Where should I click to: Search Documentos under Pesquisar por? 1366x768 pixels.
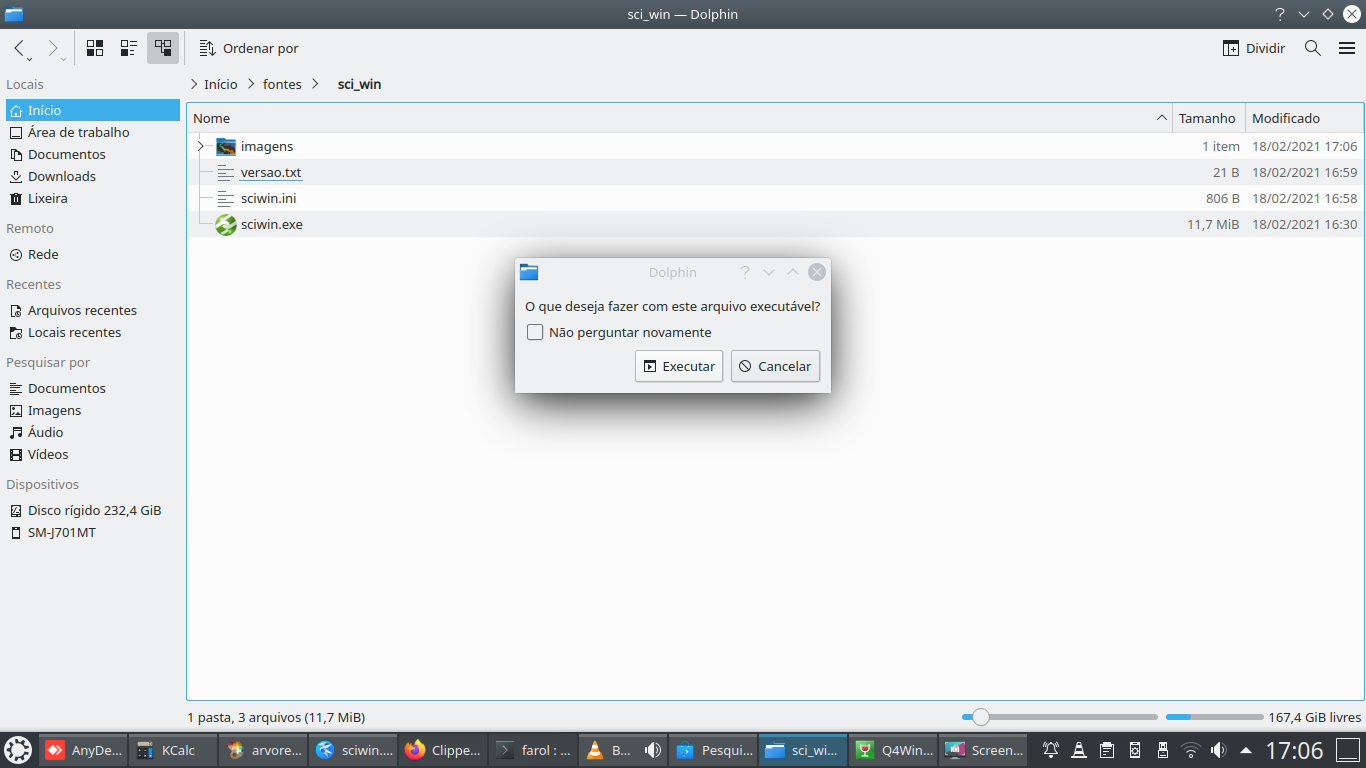(93, 388)
